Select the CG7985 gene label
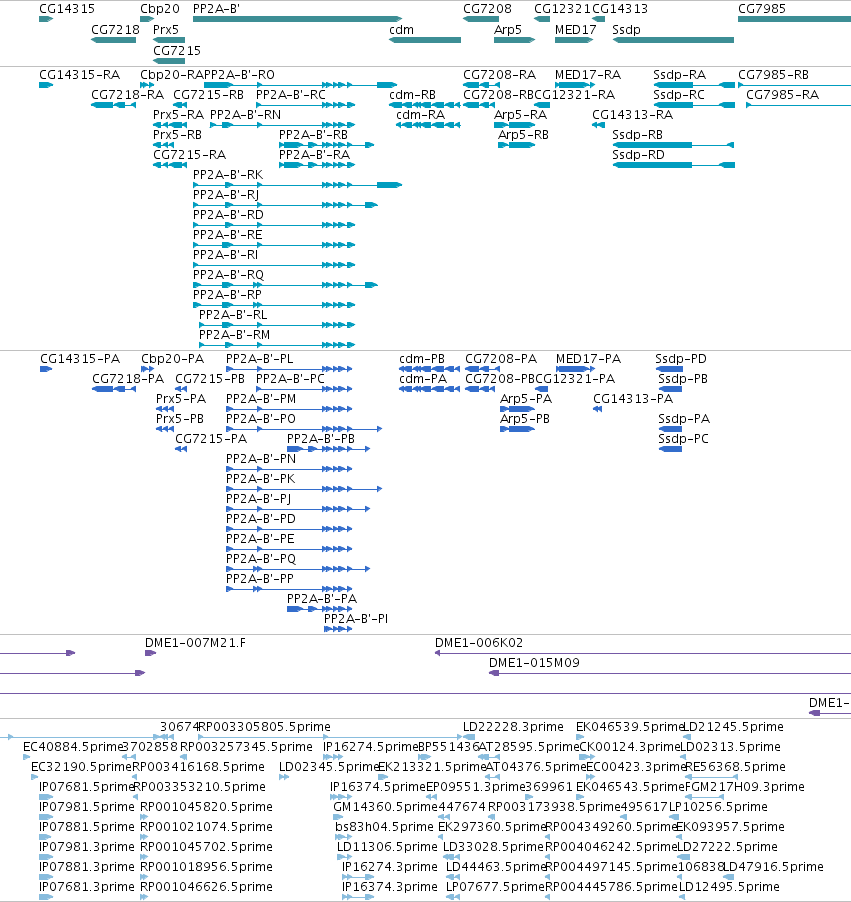 point(762,9)
